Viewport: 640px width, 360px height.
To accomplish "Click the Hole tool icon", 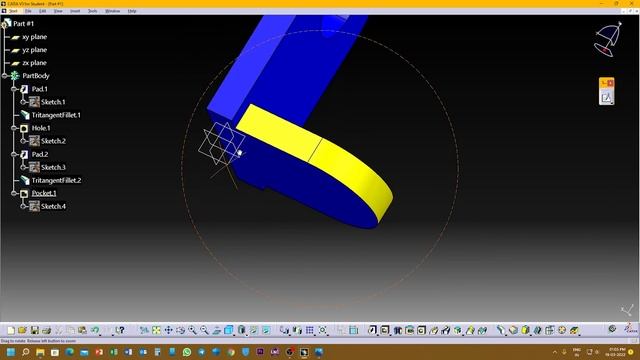I will click(421, 330).
